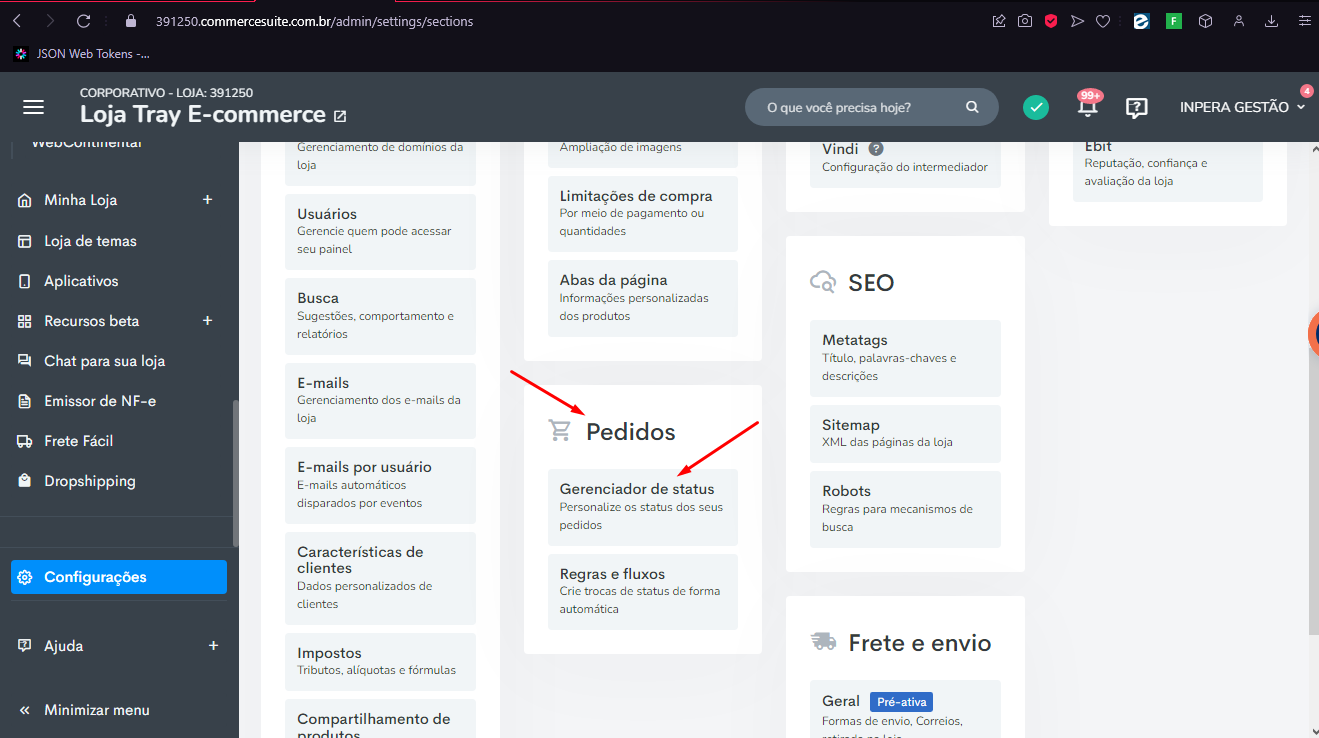This screenshot has height=738, width=1319.
Task: Open Busca settings card
Action: 380,316
